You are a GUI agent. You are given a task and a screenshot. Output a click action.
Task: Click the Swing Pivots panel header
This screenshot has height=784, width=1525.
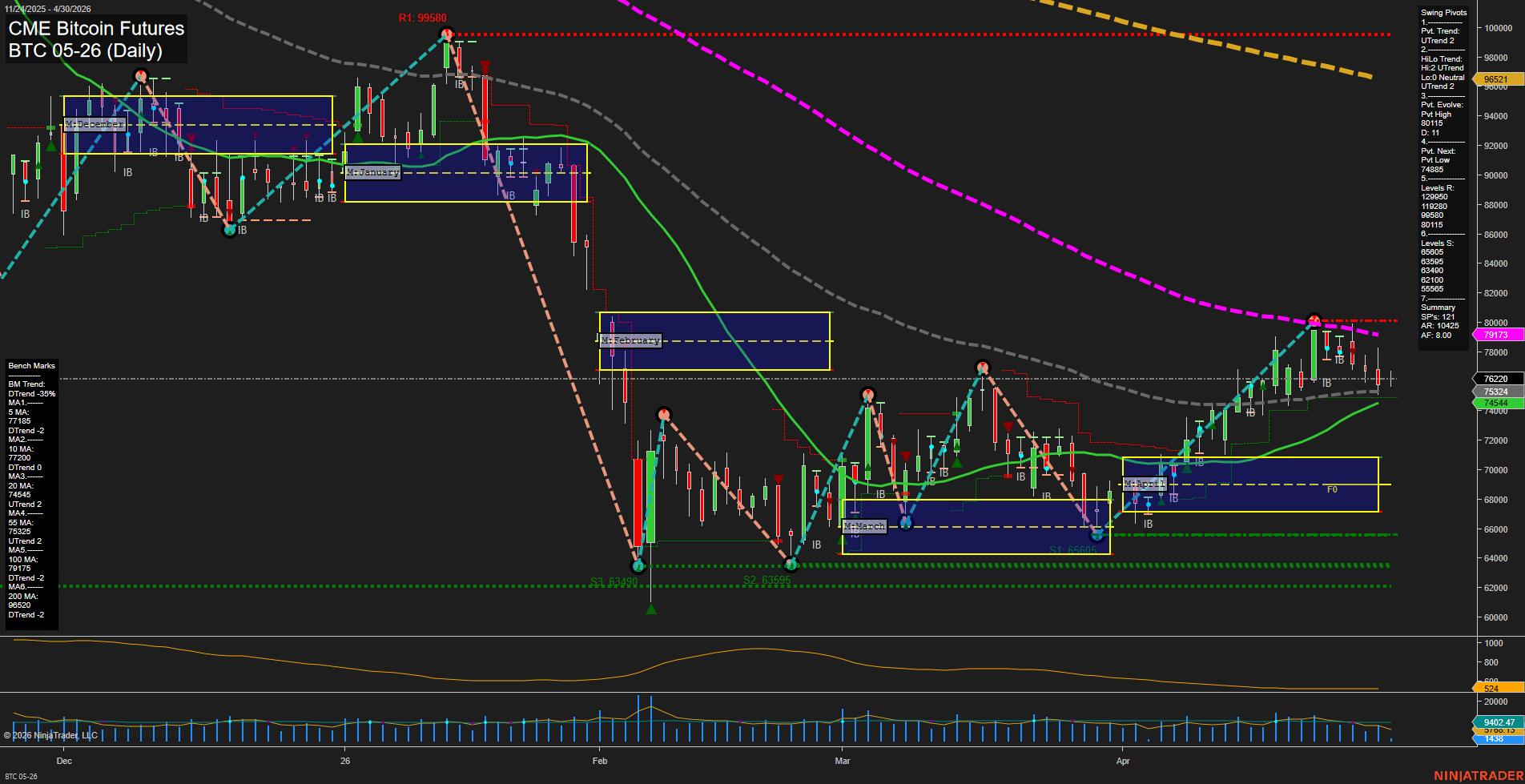tap(1444, 12)
